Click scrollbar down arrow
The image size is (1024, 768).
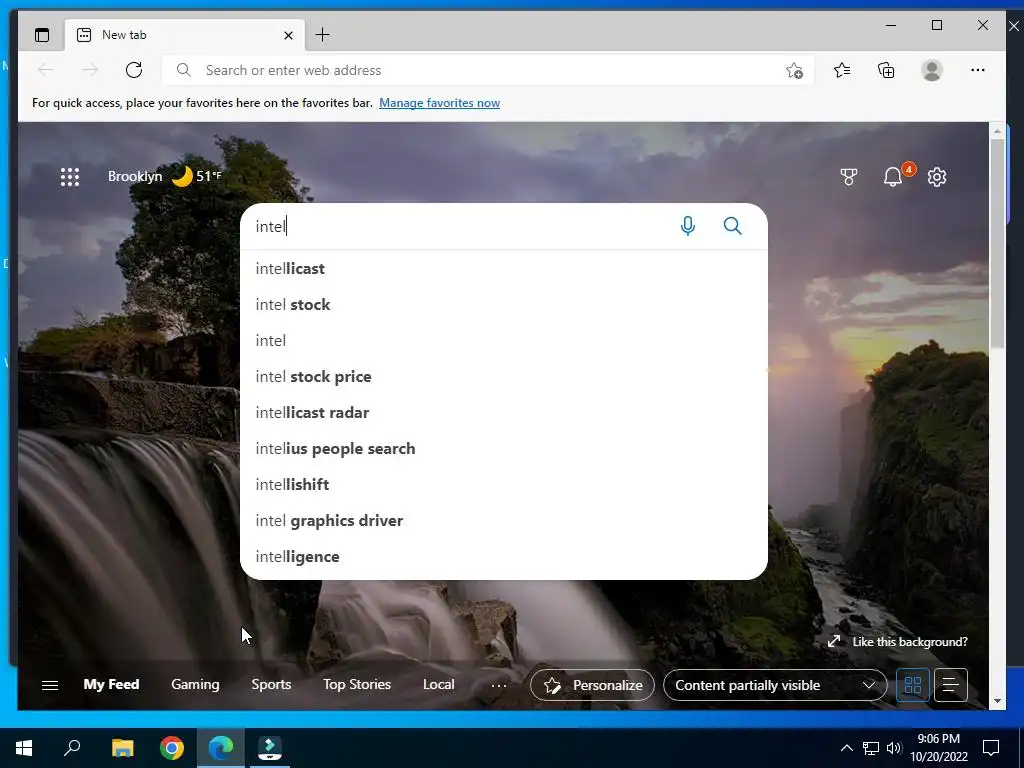click(997, 701)
